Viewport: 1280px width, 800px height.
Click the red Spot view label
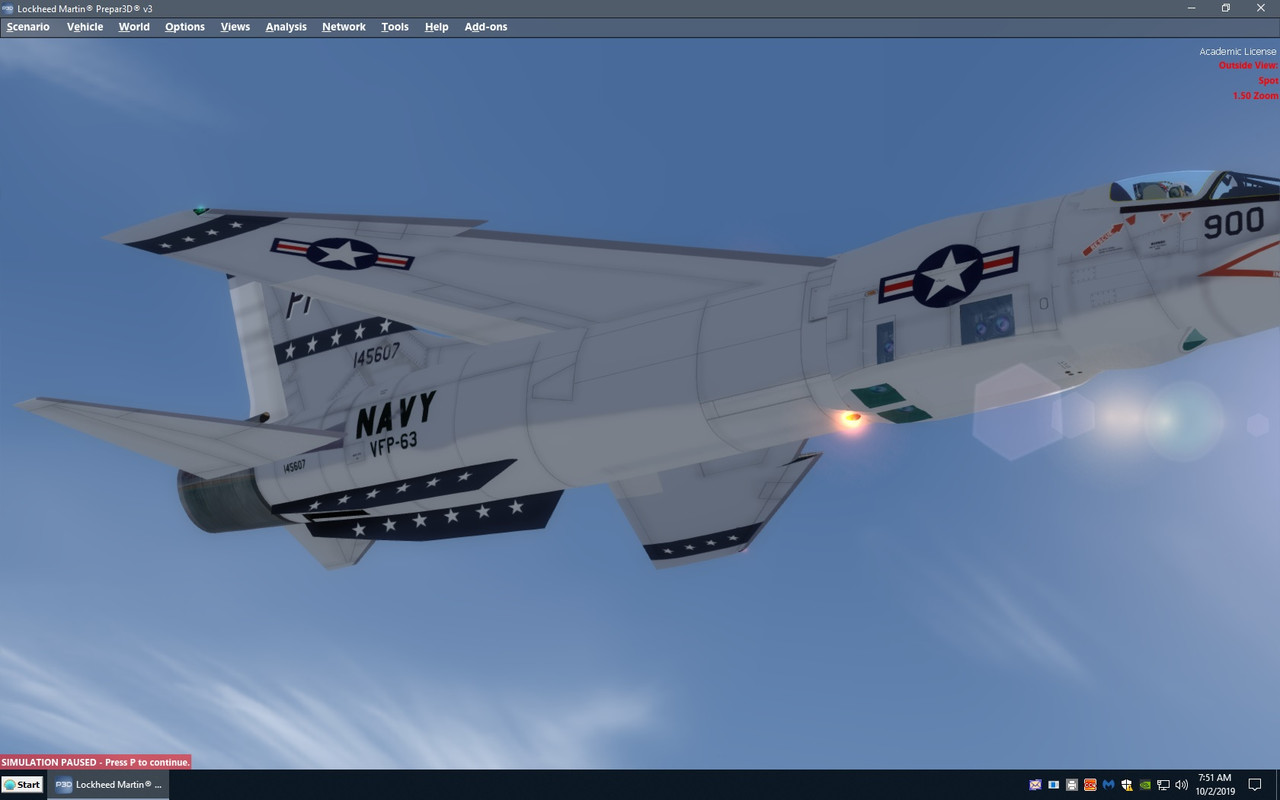[1268, 81]
